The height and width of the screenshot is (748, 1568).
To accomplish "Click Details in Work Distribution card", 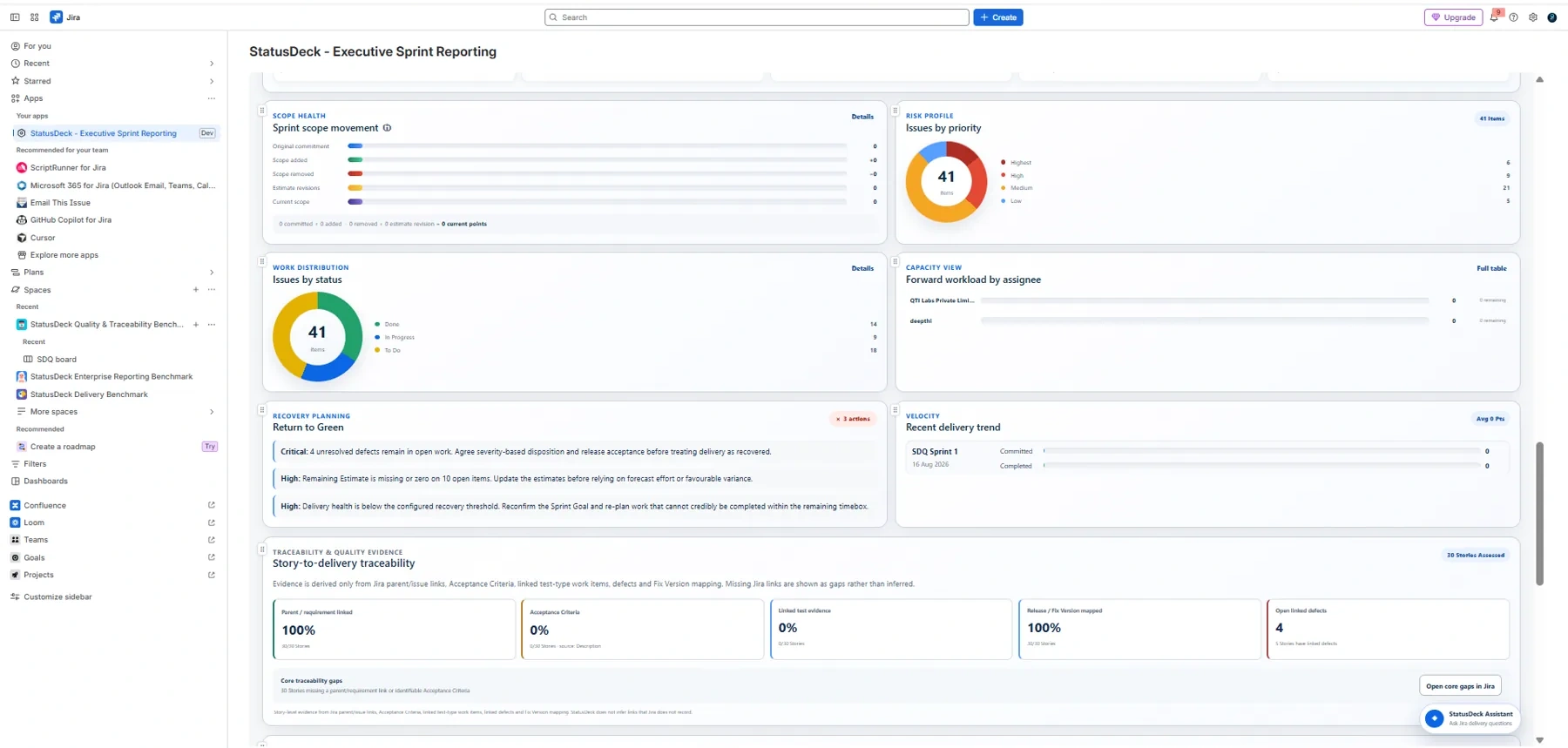I will click(x=862, y=268).
